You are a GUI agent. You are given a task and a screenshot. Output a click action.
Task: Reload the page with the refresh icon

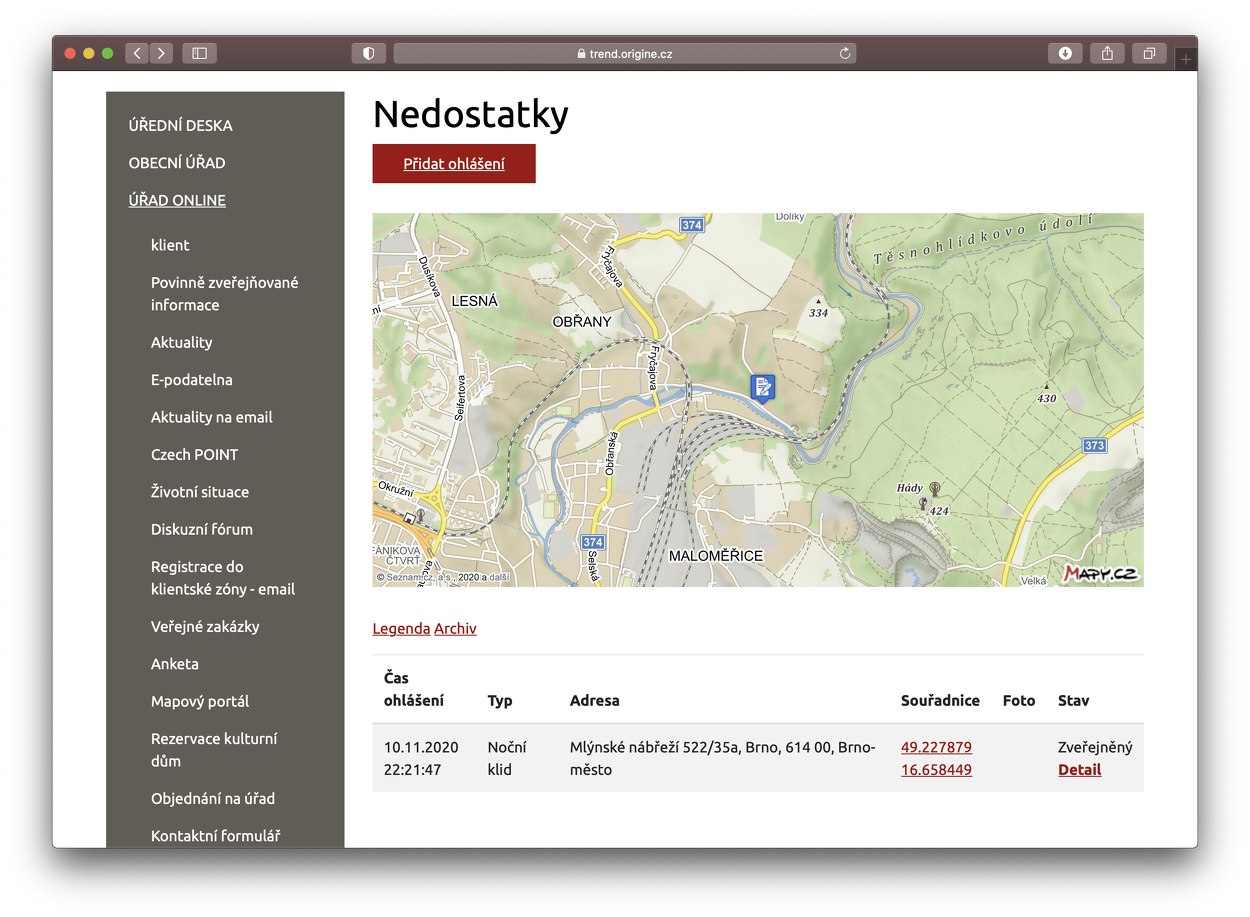[845, 53]
